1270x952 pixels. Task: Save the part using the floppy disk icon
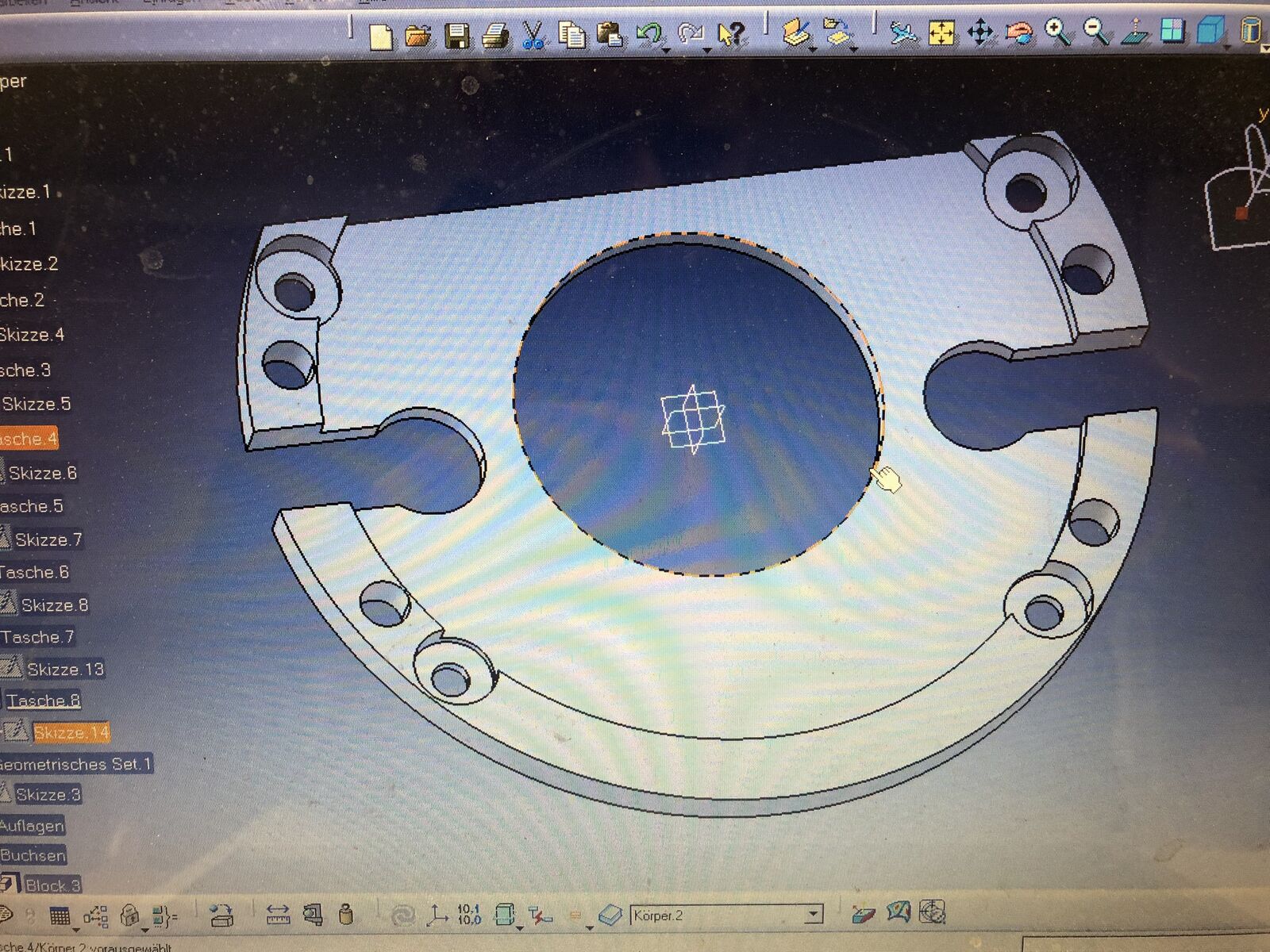pos(457,36)
